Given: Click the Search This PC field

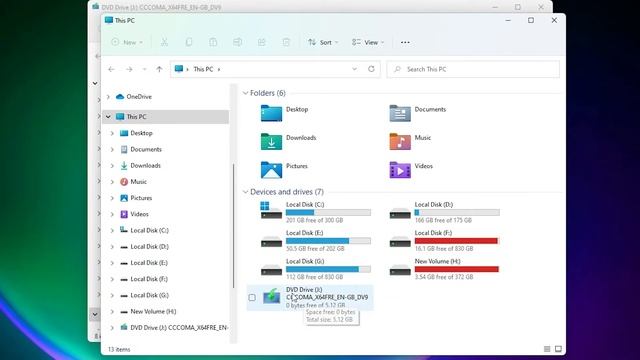Looking at the screenshot, I should (x=473, y=69).
